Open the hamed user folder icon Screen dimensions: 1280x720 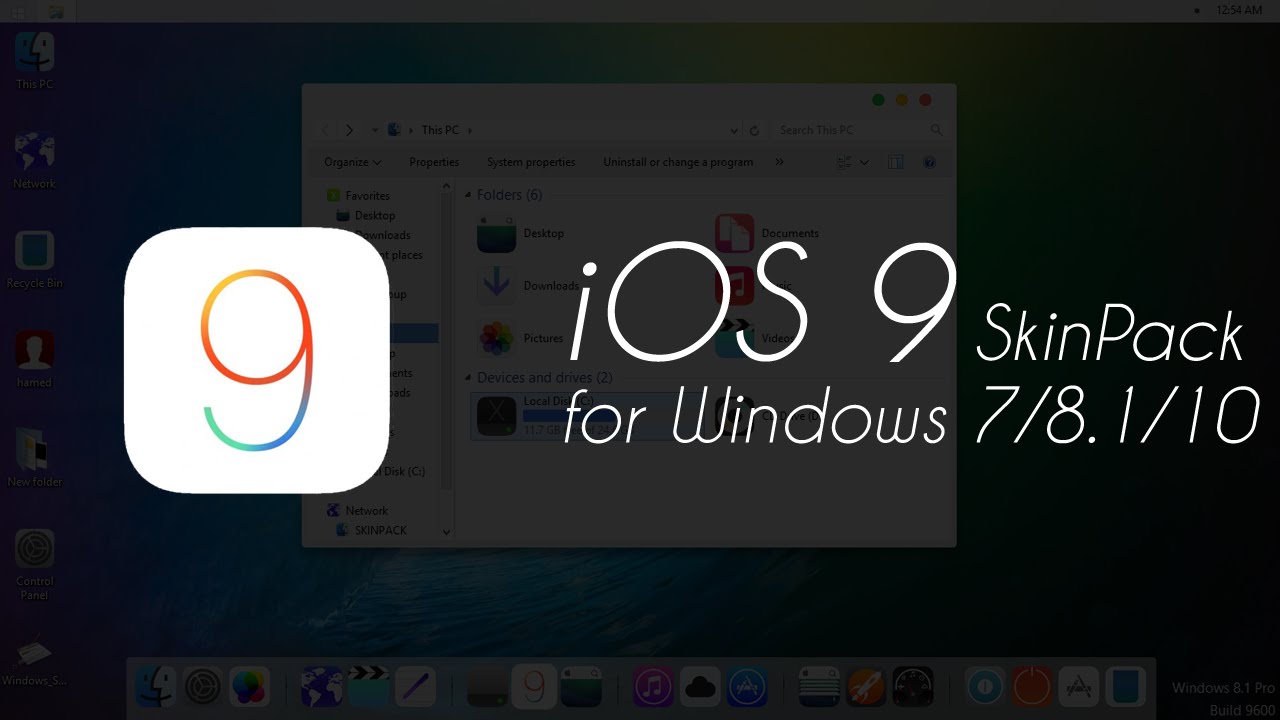click(35, 358)
